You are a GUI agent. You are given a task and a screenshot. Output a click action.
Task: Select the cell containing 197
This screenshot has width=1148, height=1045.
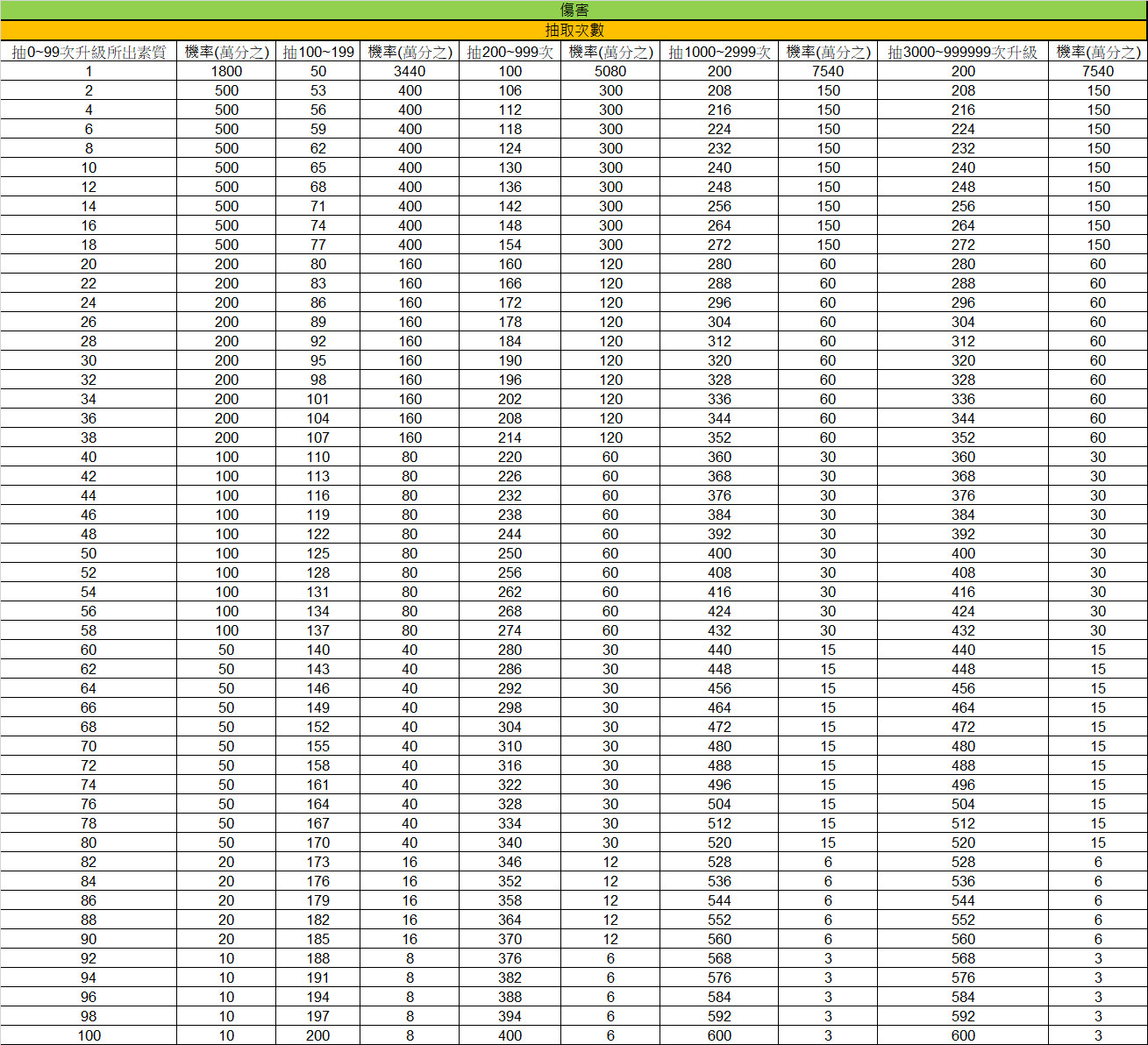coord(317,1016)
